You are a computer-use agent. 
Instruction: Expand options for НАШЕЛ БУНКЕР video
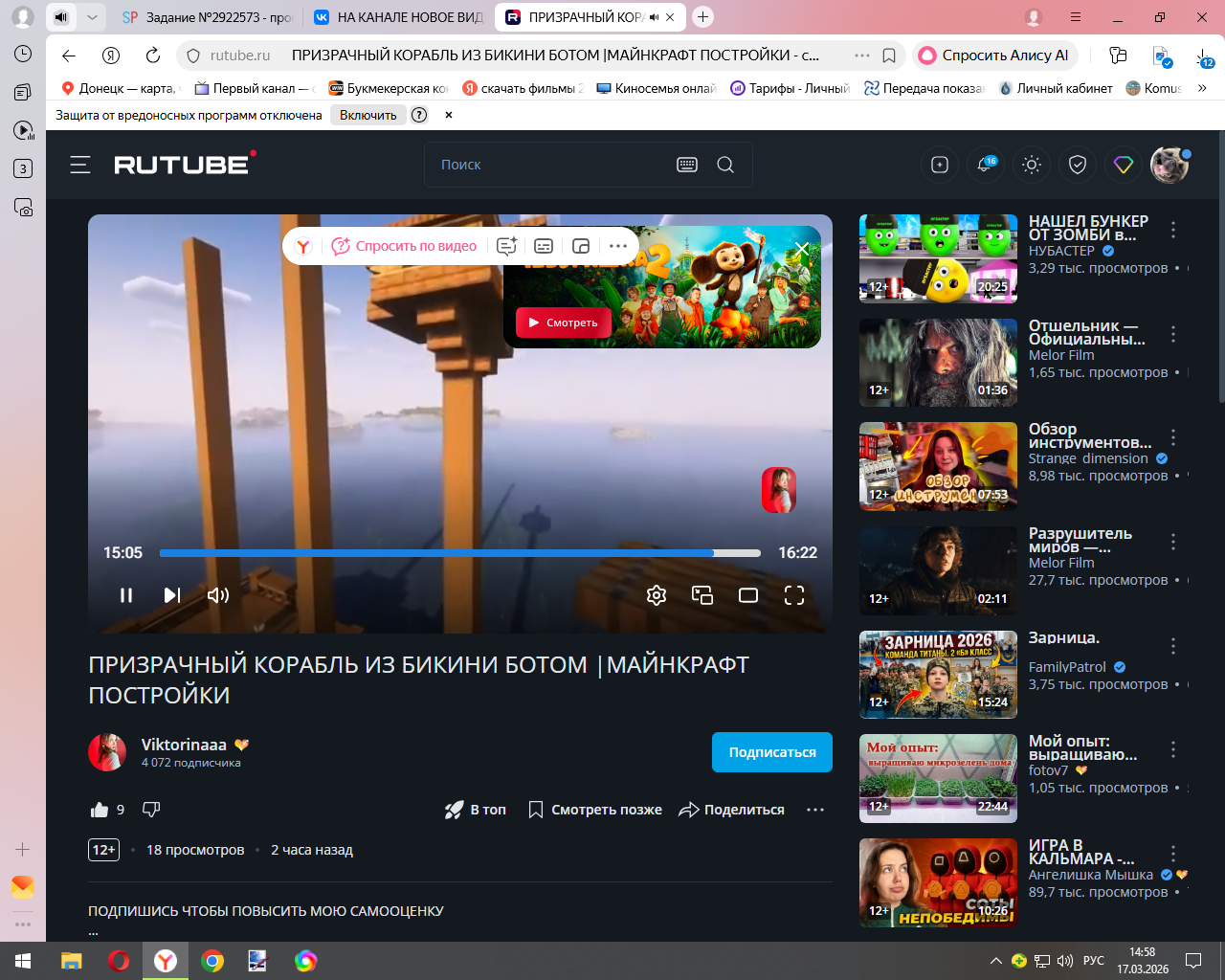(1173, 230)
